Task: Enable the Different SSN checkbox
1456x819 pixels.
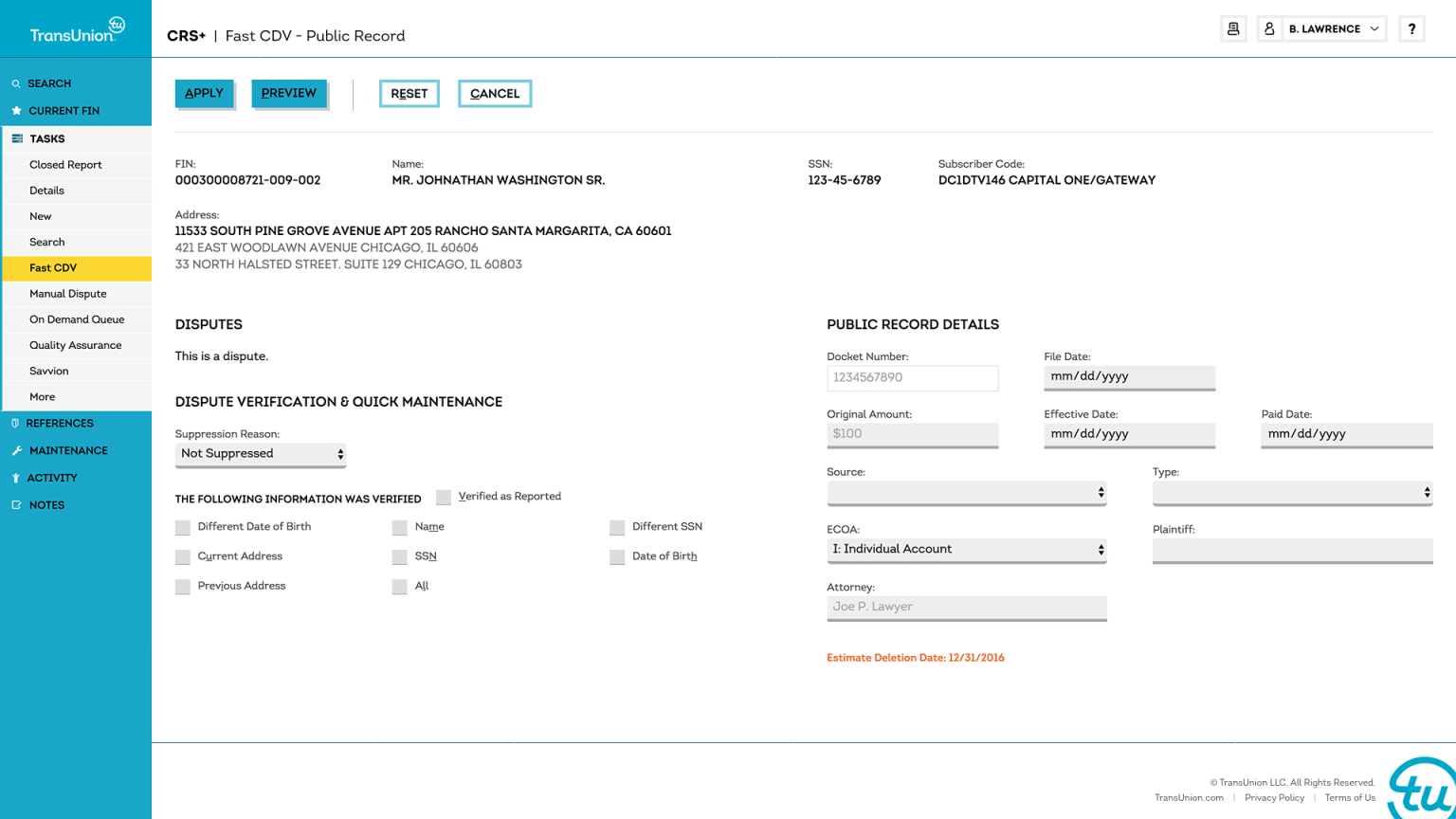Action: 617,527
